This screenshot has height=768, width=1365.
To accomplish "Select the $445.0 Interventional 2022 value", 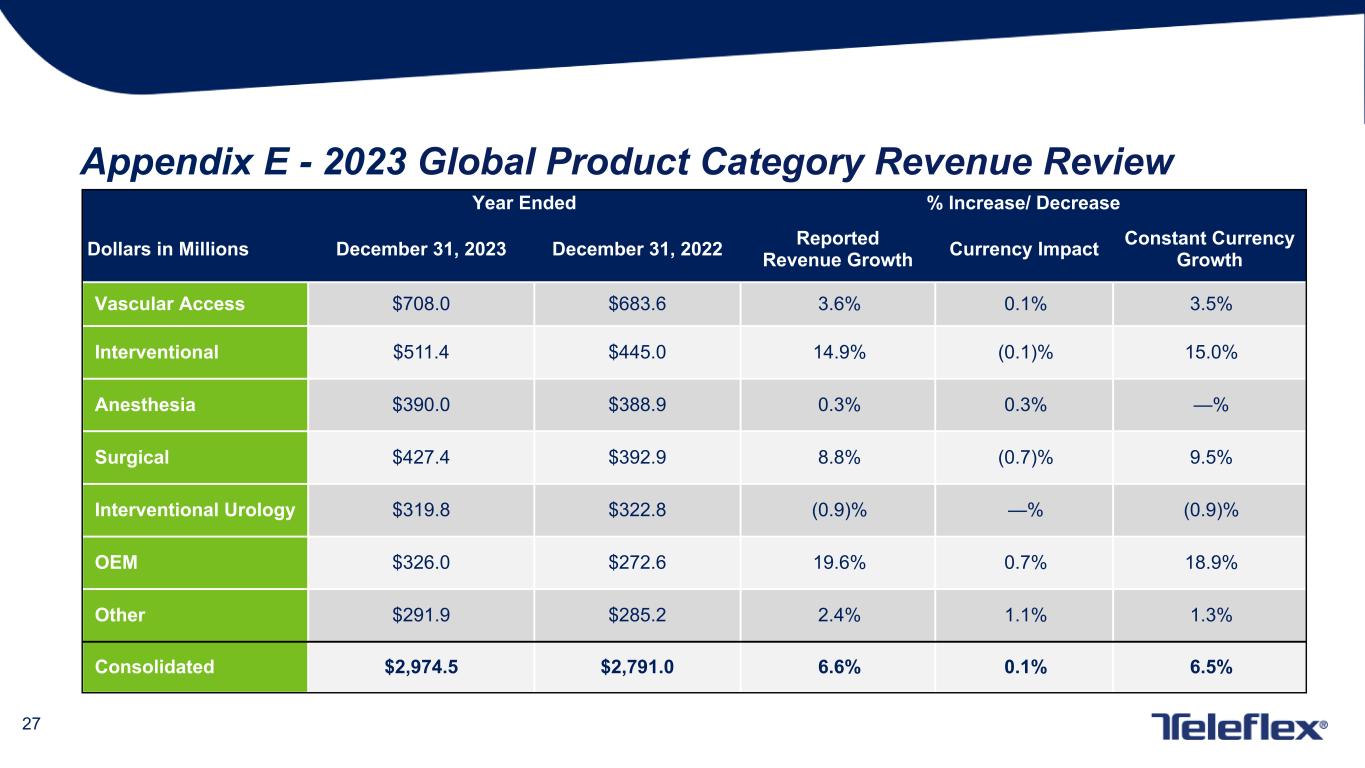I will (637, 352).
